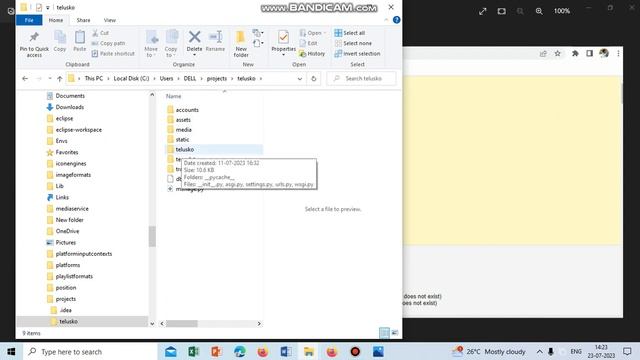The width and height of the screenshot is (640, 360).
Task: Click the browser Bookmark star icon
Action: tap(558, 53)
